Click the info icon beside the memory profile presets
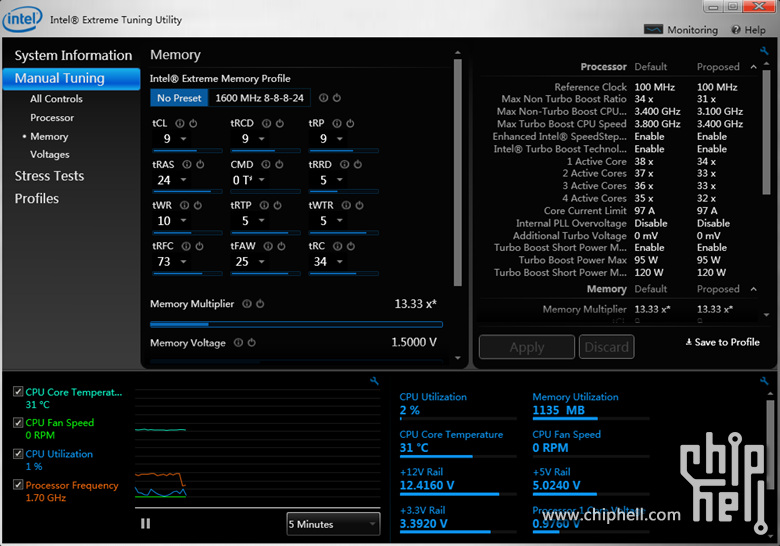 [323, 98]
